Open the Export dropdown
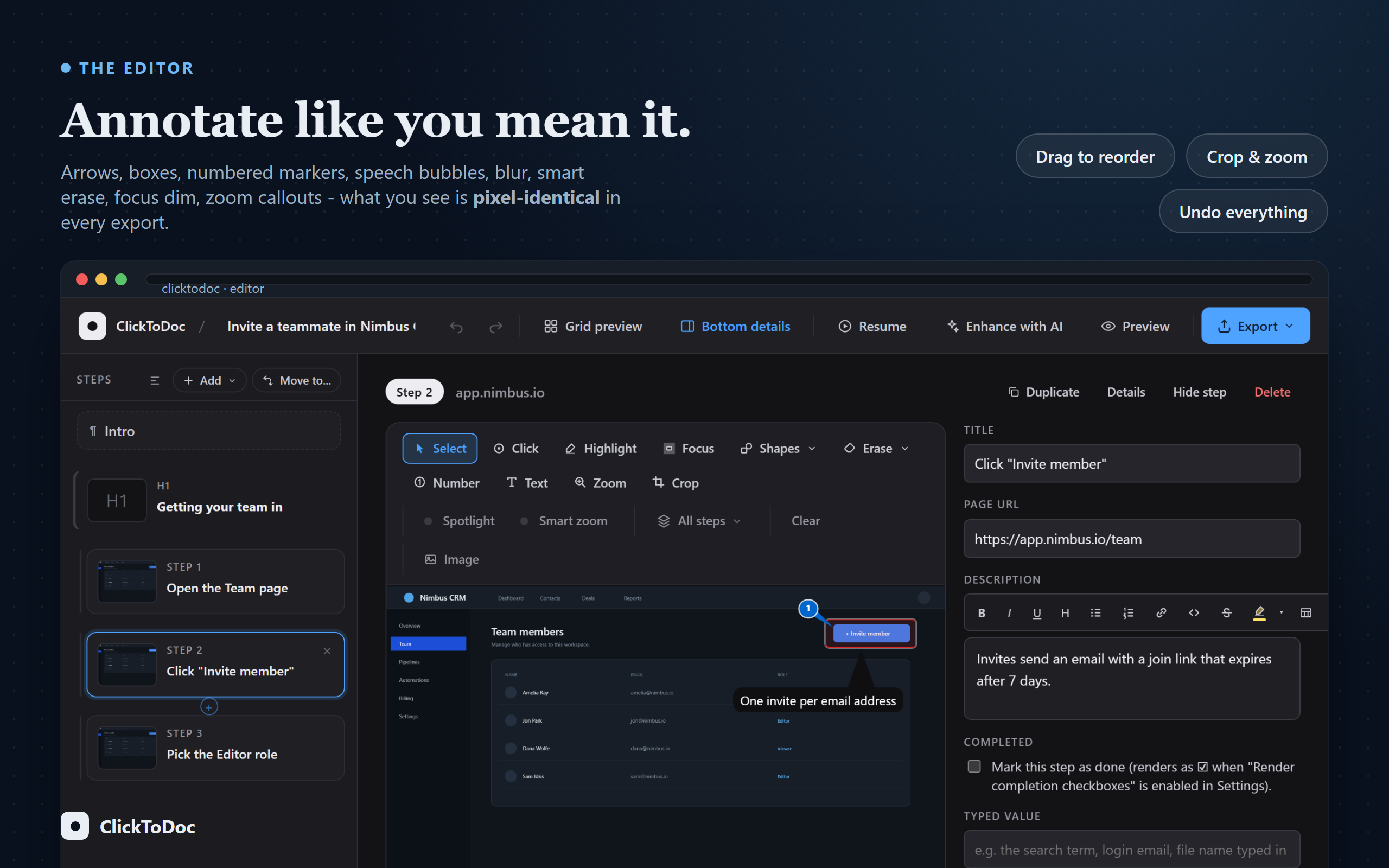The width and height of the screenshot is (1389, 868). pyautogui.click(x=1256, y=326)
